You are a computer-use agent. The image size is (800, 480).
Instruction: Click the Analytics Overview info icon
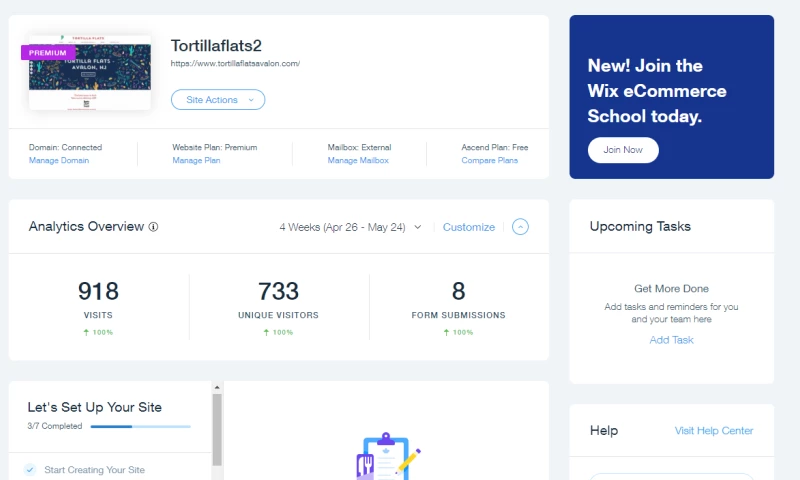[x=153, y=227]
